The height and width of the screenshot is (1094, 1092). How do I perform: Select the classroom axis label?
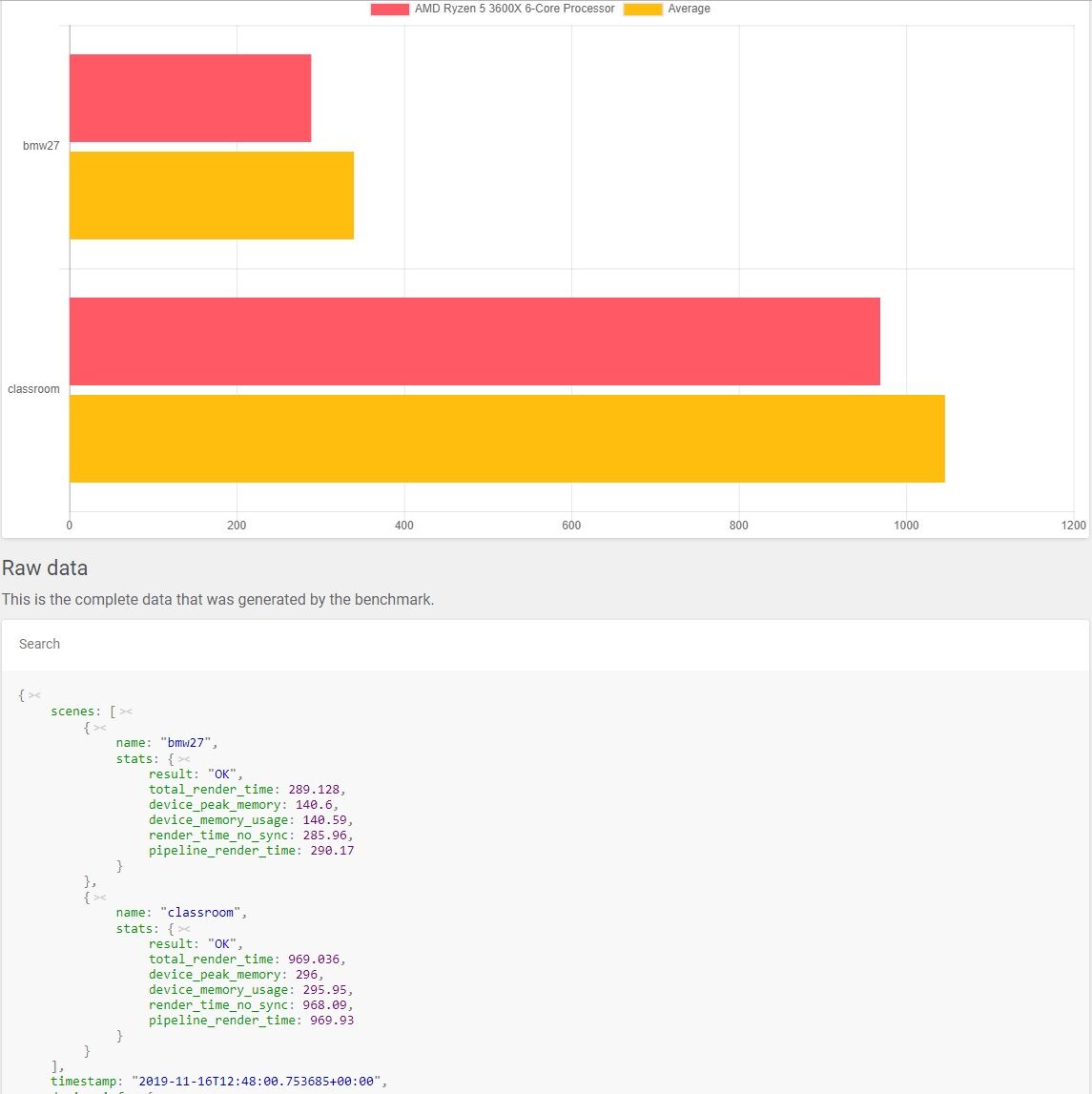point(33,389)
